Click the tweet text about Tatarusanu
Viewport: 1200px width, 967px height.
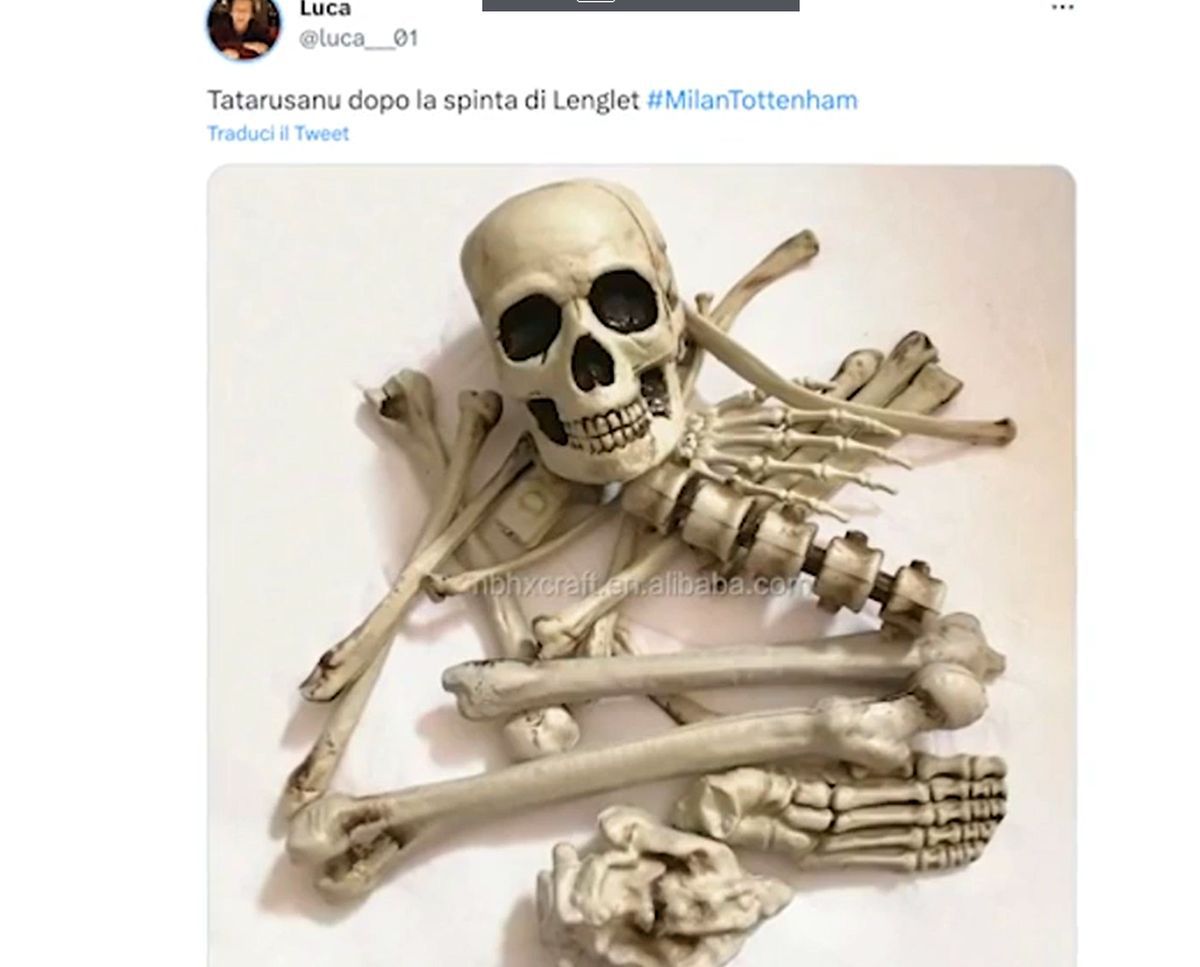[422, 100]
